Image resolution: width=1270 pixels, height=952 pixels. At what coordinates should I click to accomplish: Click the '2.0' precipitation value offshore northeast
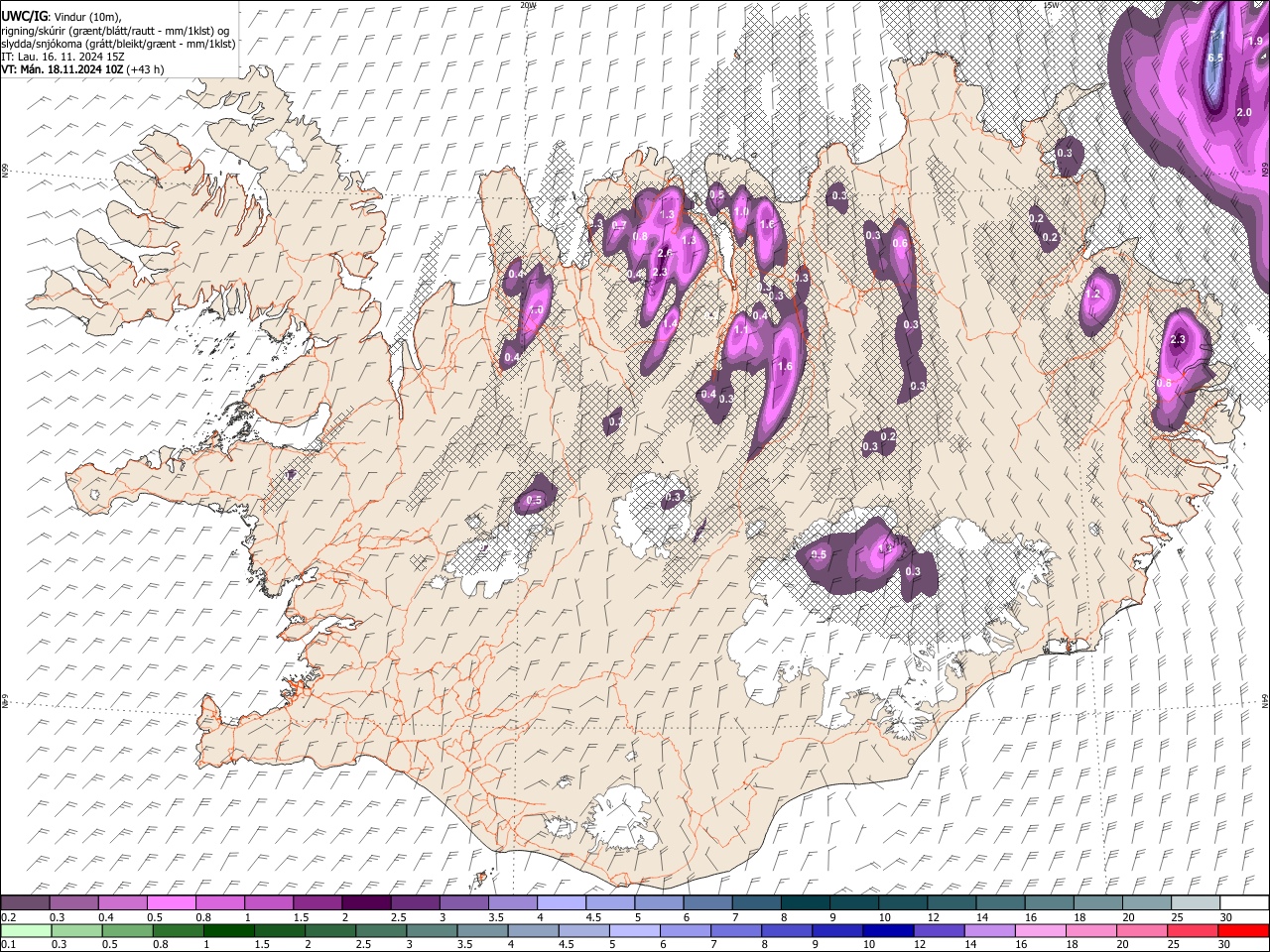(1243, 113)
